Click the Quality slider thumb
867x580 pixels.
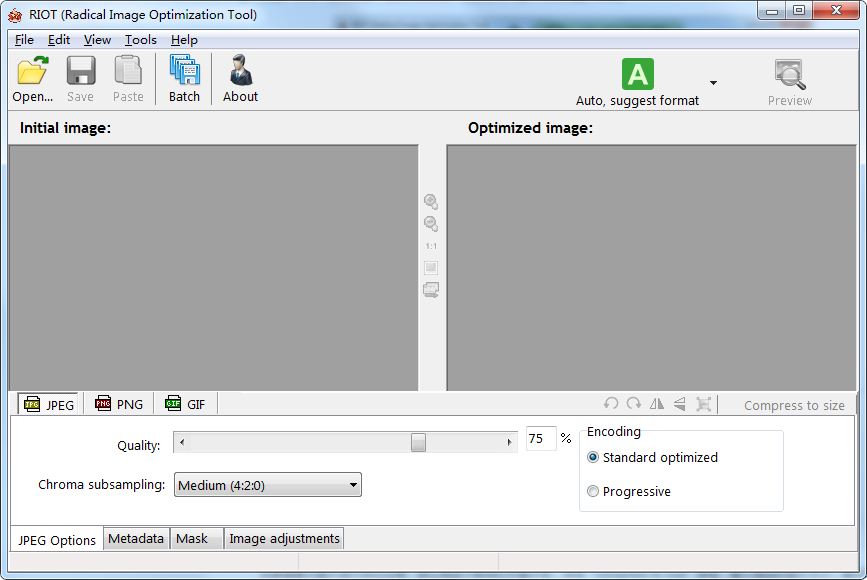point(419,442)
